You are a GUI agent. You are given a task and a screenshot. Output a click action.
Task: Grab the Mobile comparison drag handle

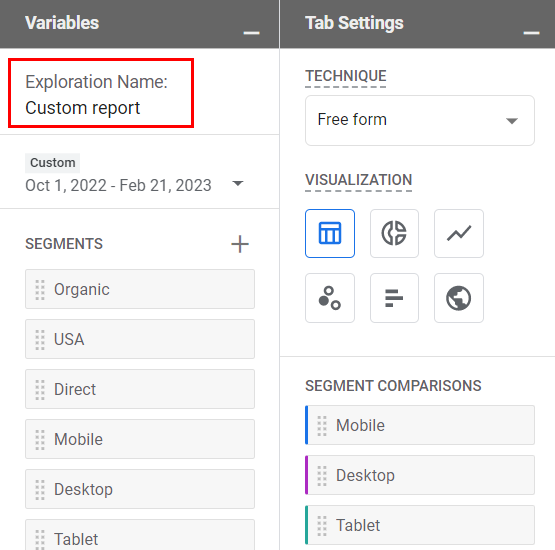322,425
